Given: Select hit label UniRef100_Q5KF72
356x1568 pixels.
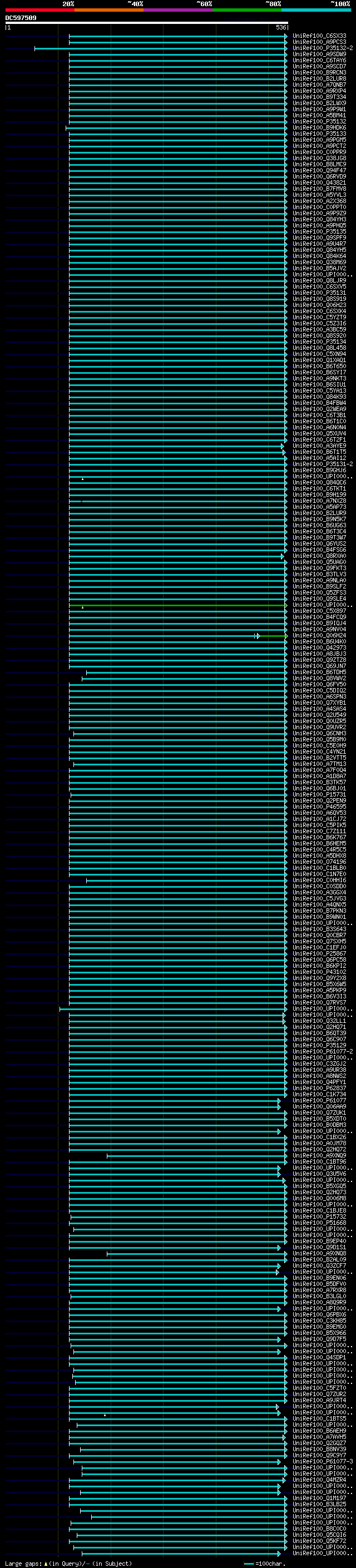Looking at the screenshot, I should click(319, 1542).
